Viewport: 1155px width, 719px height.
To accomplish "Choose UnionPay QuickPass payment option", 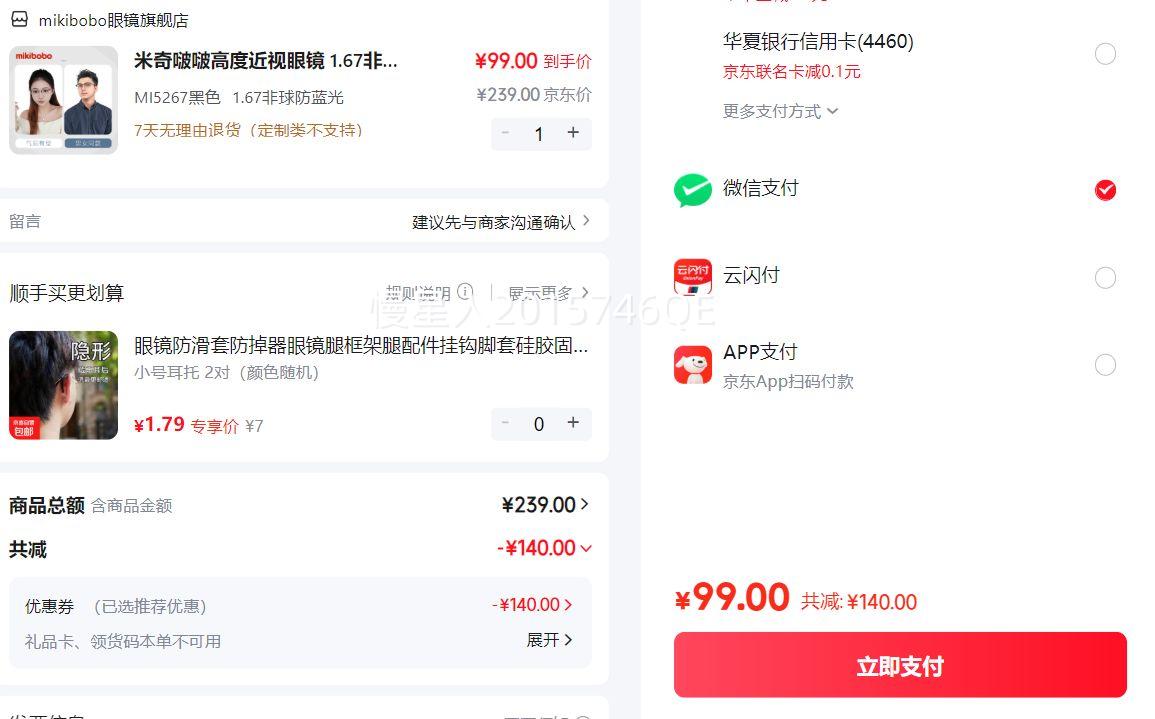I will click(x=1105, y=277).
